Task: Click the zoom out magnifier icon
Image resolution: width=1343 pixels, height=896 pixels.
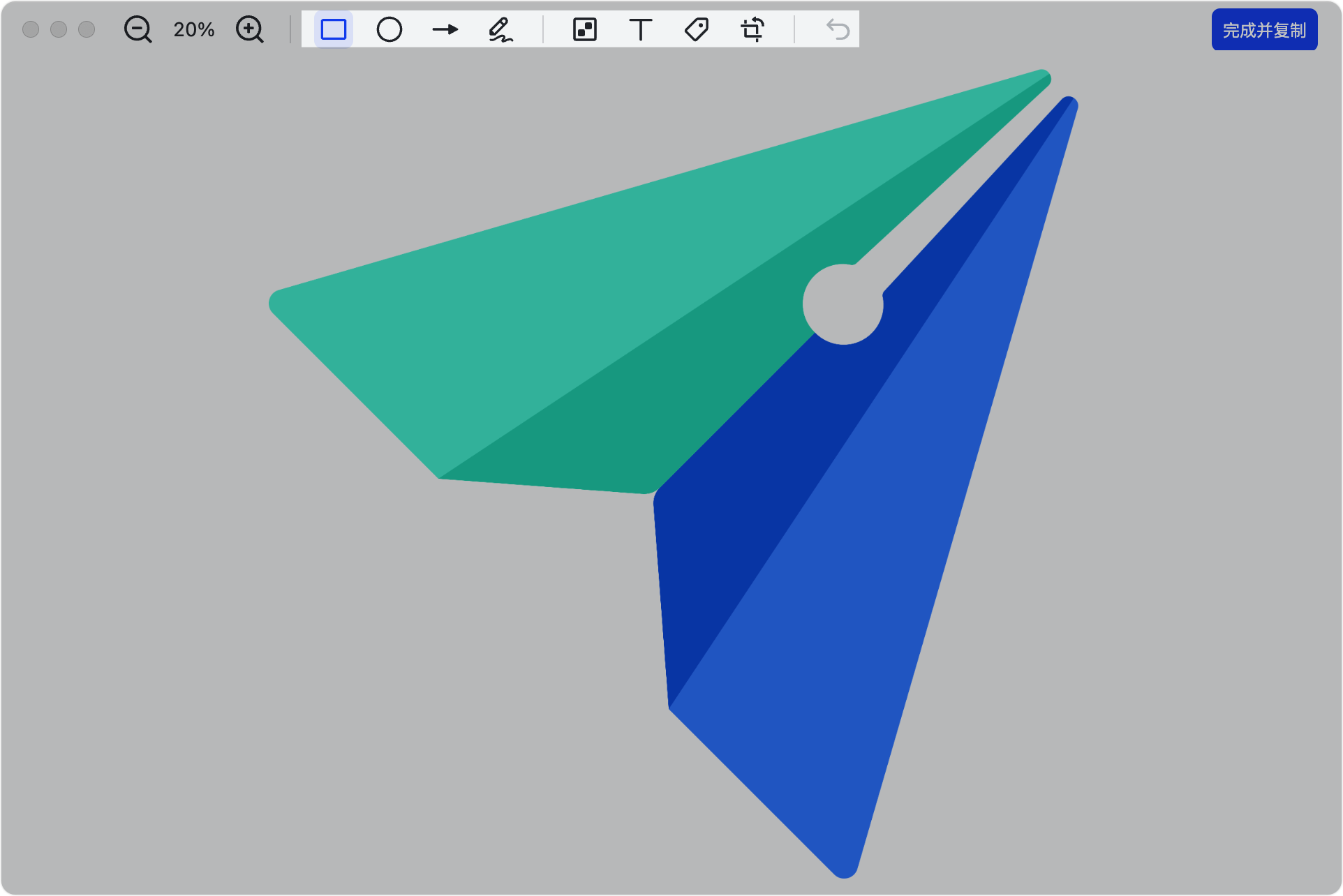Action: [138, 29]
